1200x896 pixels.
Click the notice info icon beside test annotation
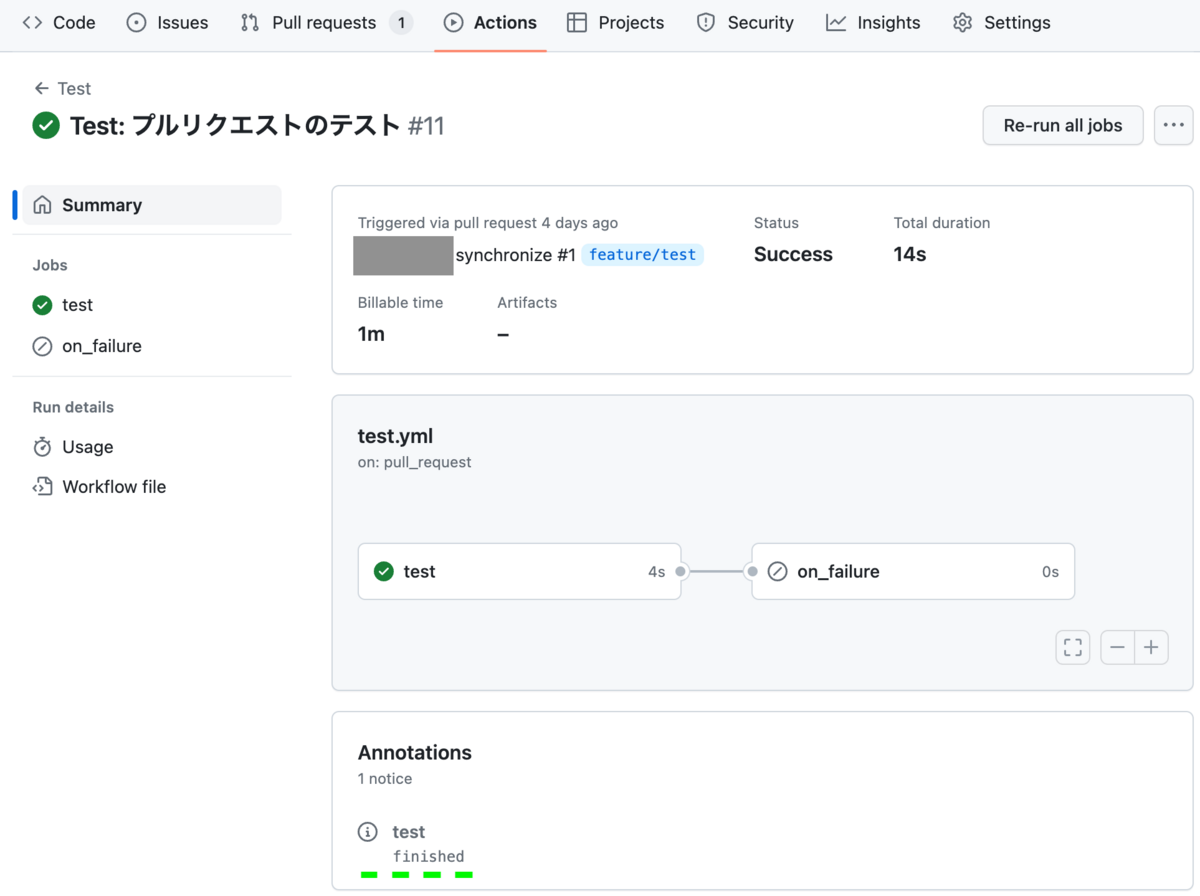pyautogui.click(x=368, y=831)
